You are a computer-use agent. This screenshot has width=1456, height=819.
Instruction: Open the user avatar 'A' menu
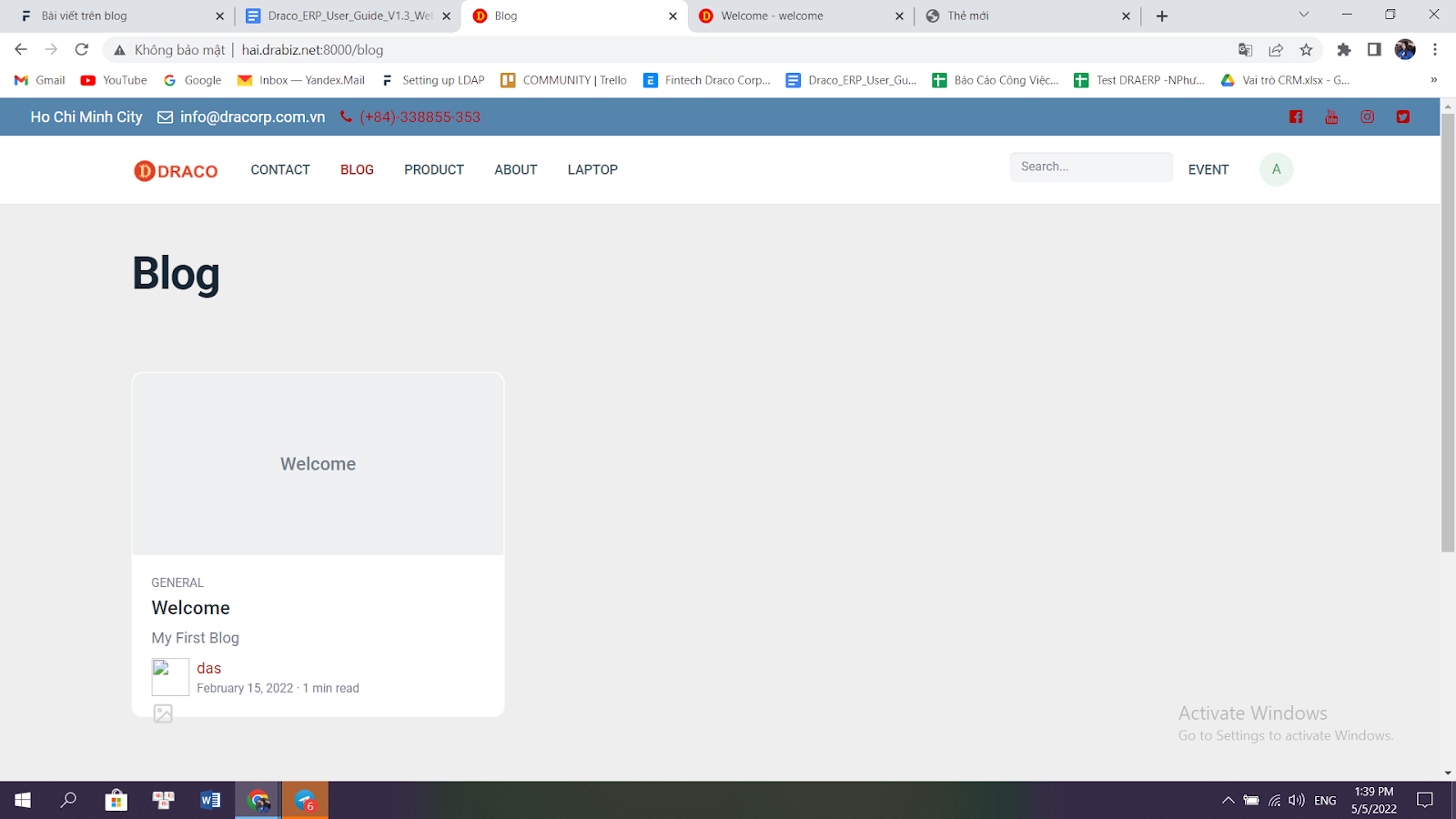[1276, 169]
